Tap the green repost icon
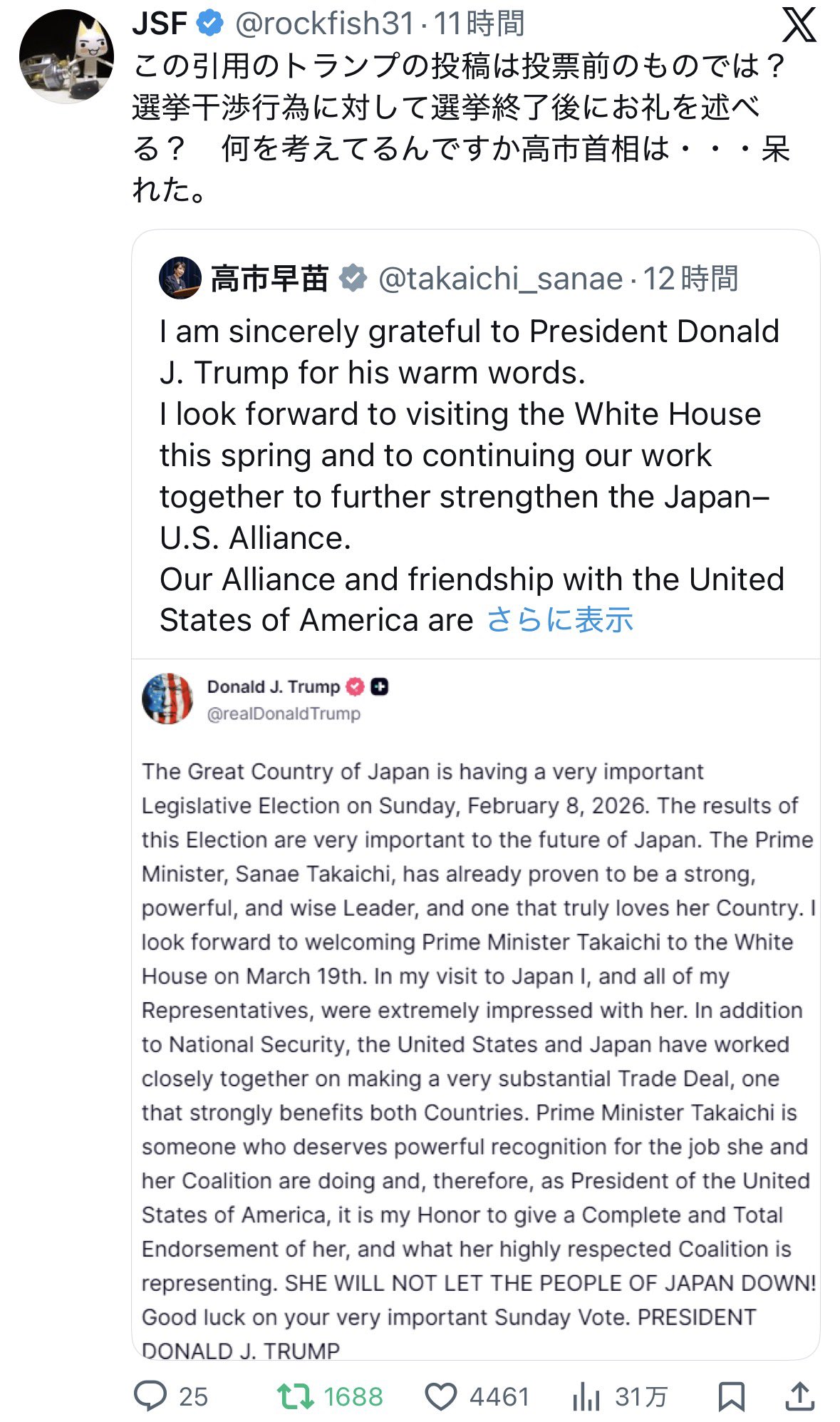 coord(295,1396)
